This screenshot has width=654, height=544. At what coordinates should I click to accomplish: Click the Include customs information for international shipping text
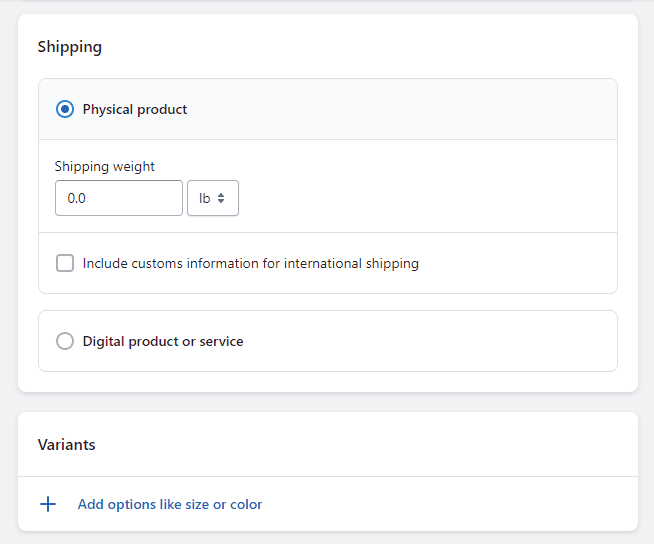251,264
